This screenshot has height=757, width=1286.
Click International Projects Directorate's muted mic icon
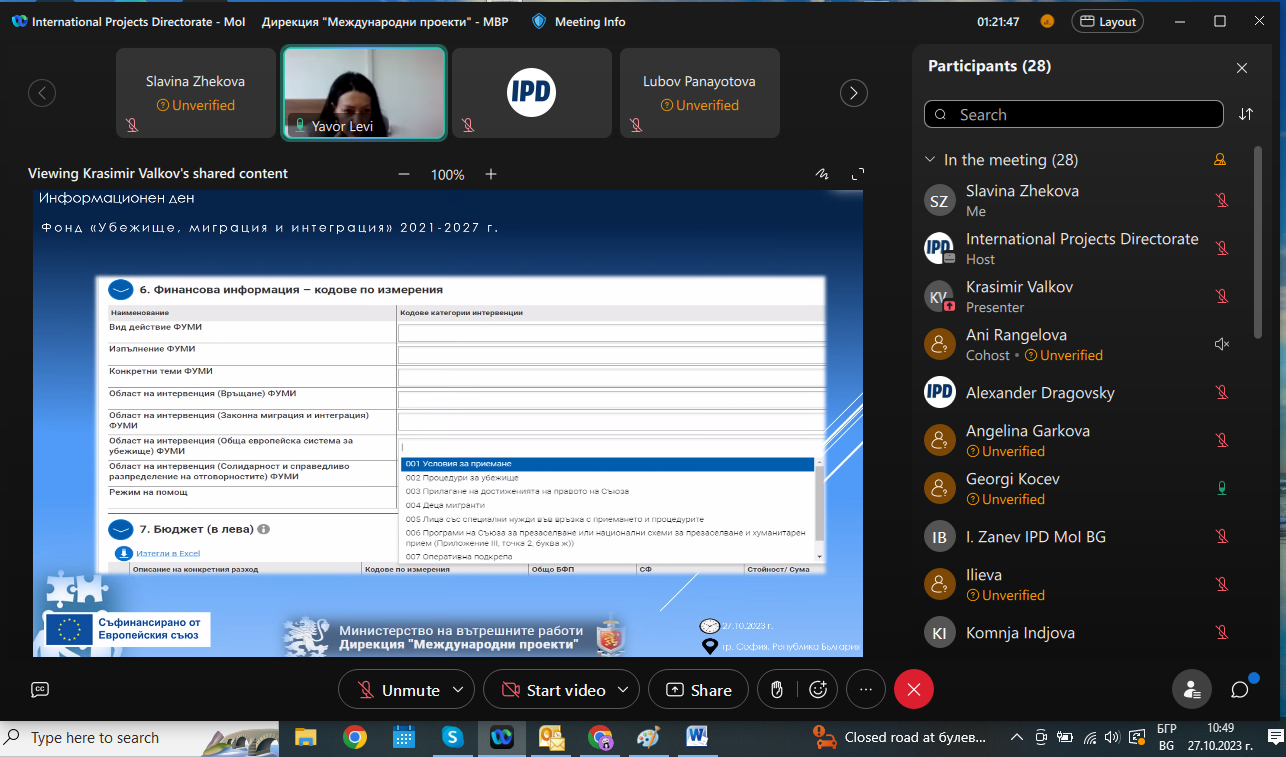1221,248
